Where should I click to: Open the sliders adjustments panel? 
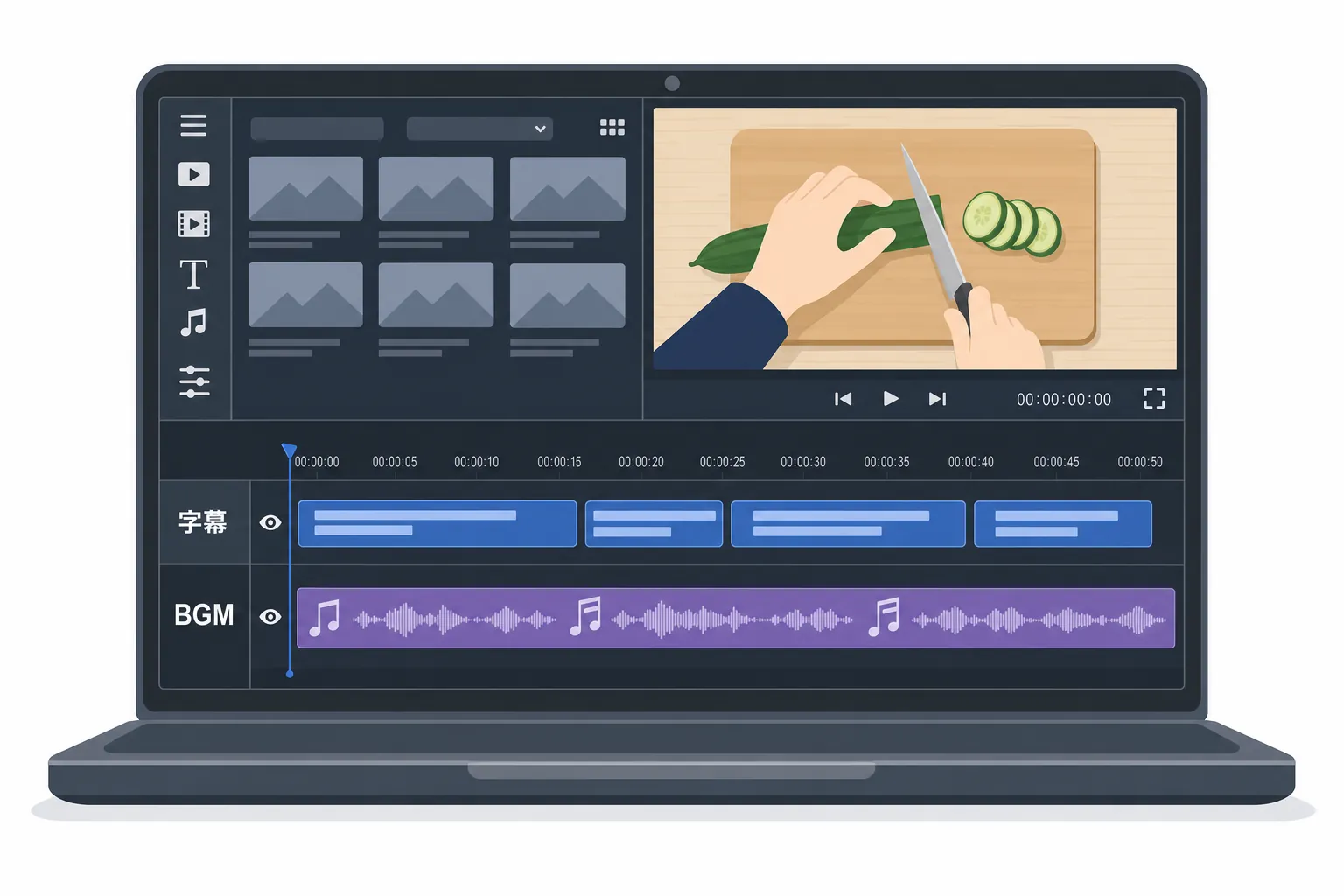[194, 381]
